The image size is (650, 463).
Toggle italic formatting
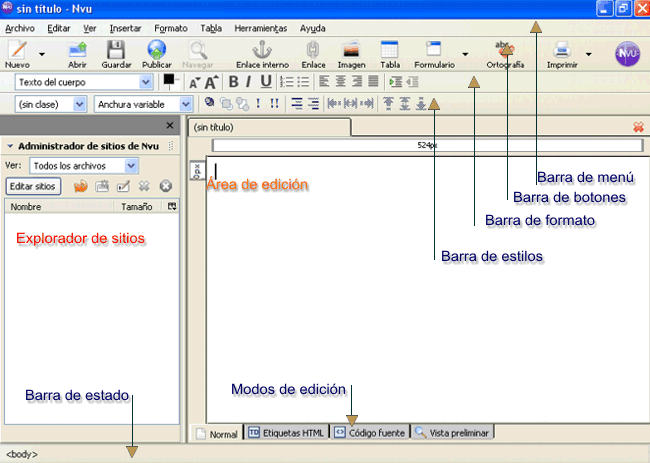248,82
